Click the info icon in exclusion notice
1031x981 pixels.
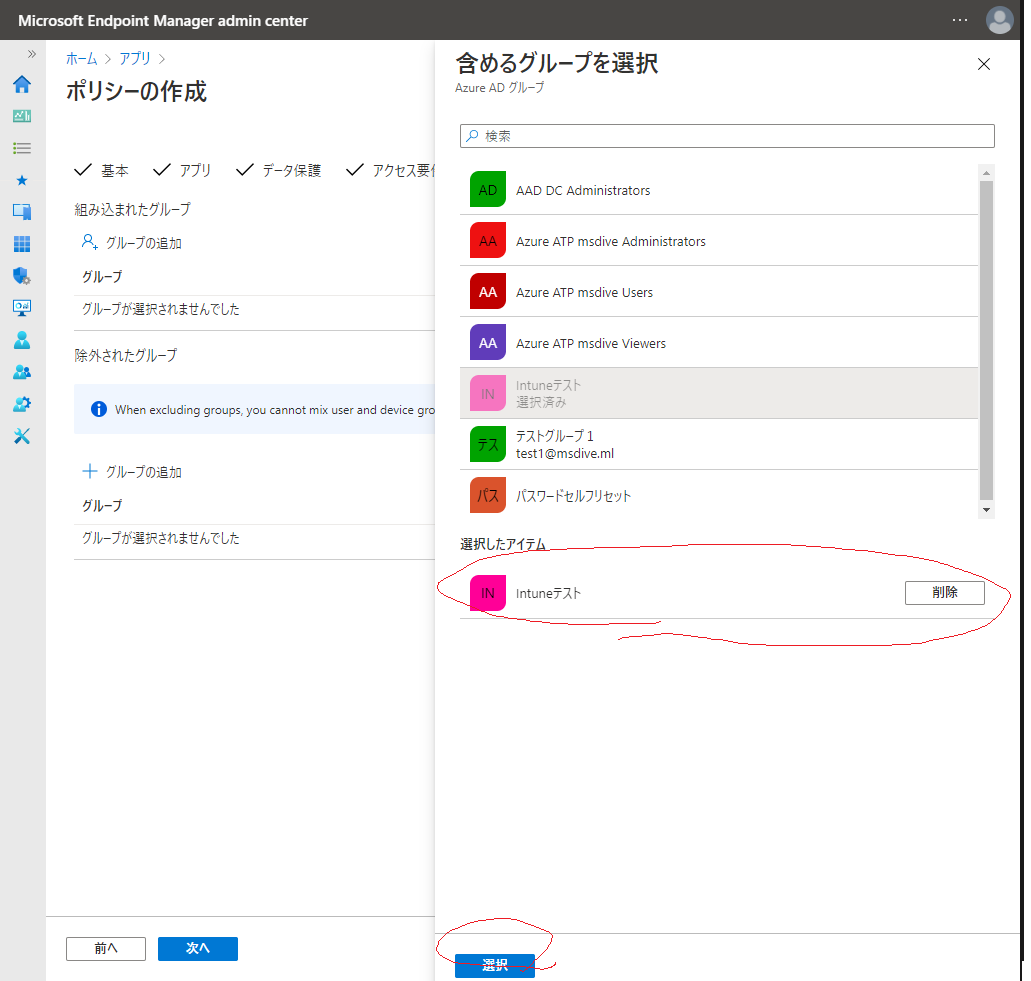pyautogui.click(x=99, y=409)
